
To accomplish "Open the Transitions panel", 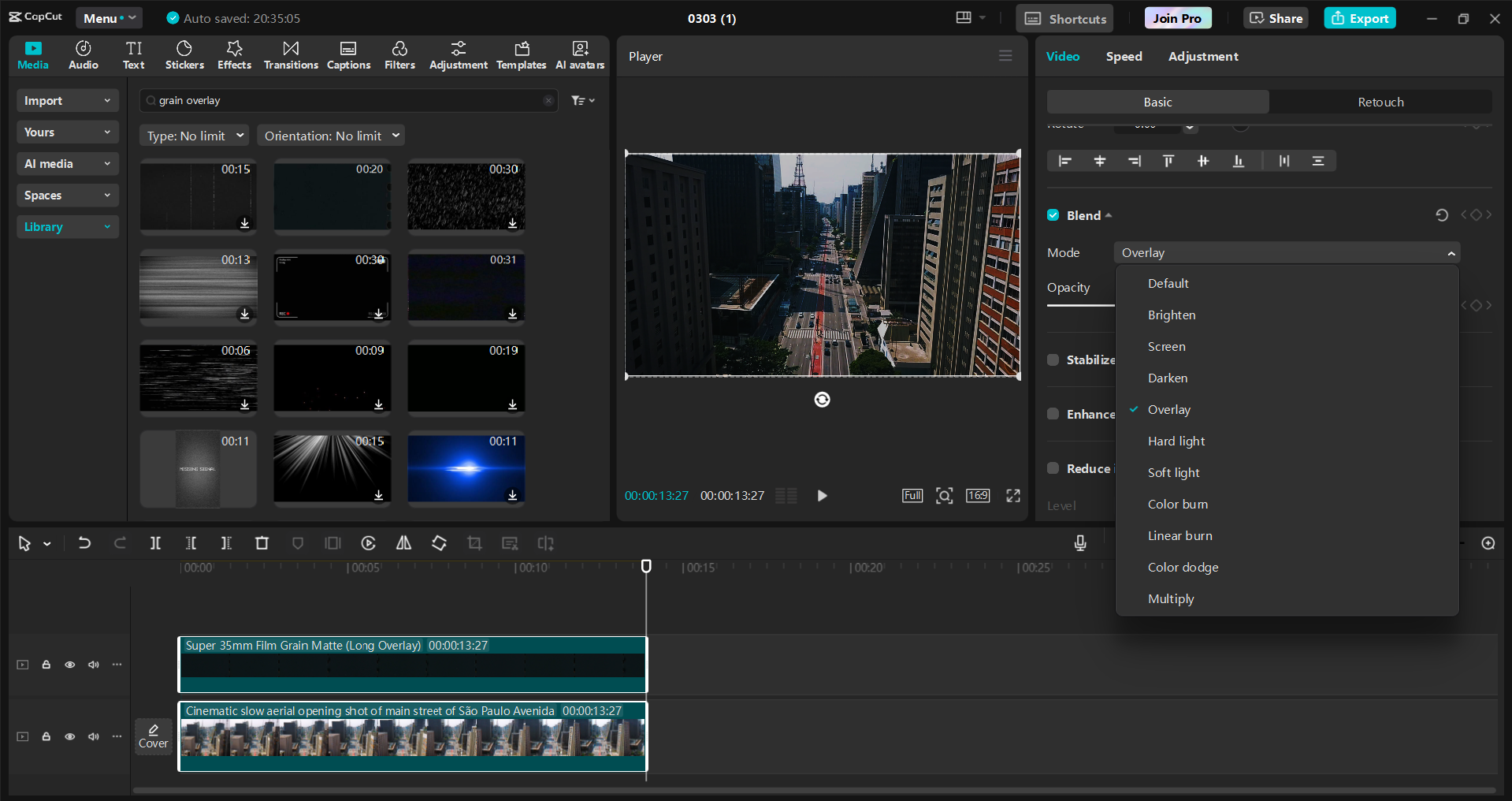I will coord(290,54).
